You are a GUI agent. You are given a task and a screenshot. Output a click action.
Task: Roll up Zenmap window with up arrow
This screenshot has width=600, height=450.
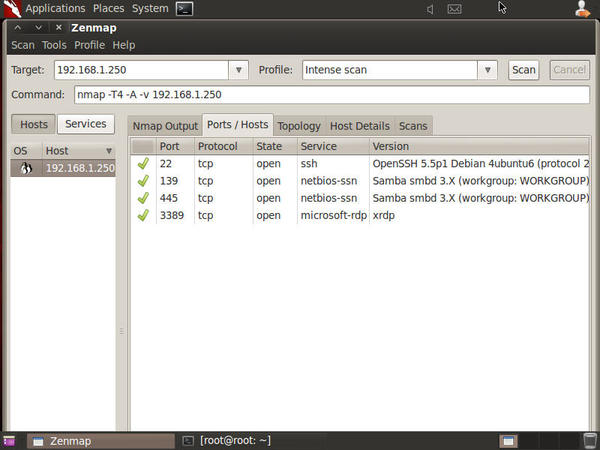click(x=18, y=28)
